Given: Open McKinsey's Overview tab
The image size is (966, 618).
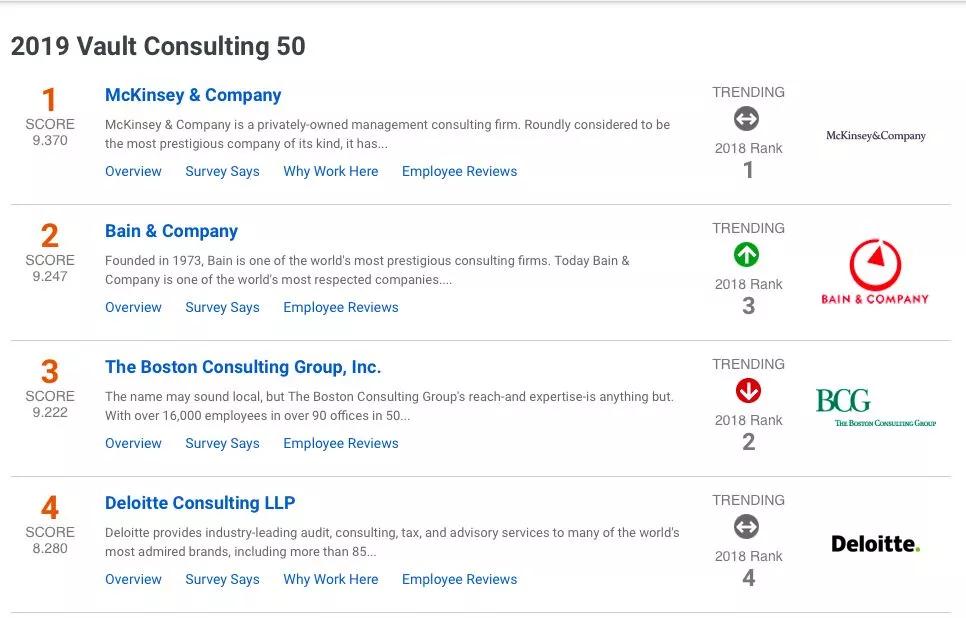Looking at the screenshot, I should click(133, 171).
